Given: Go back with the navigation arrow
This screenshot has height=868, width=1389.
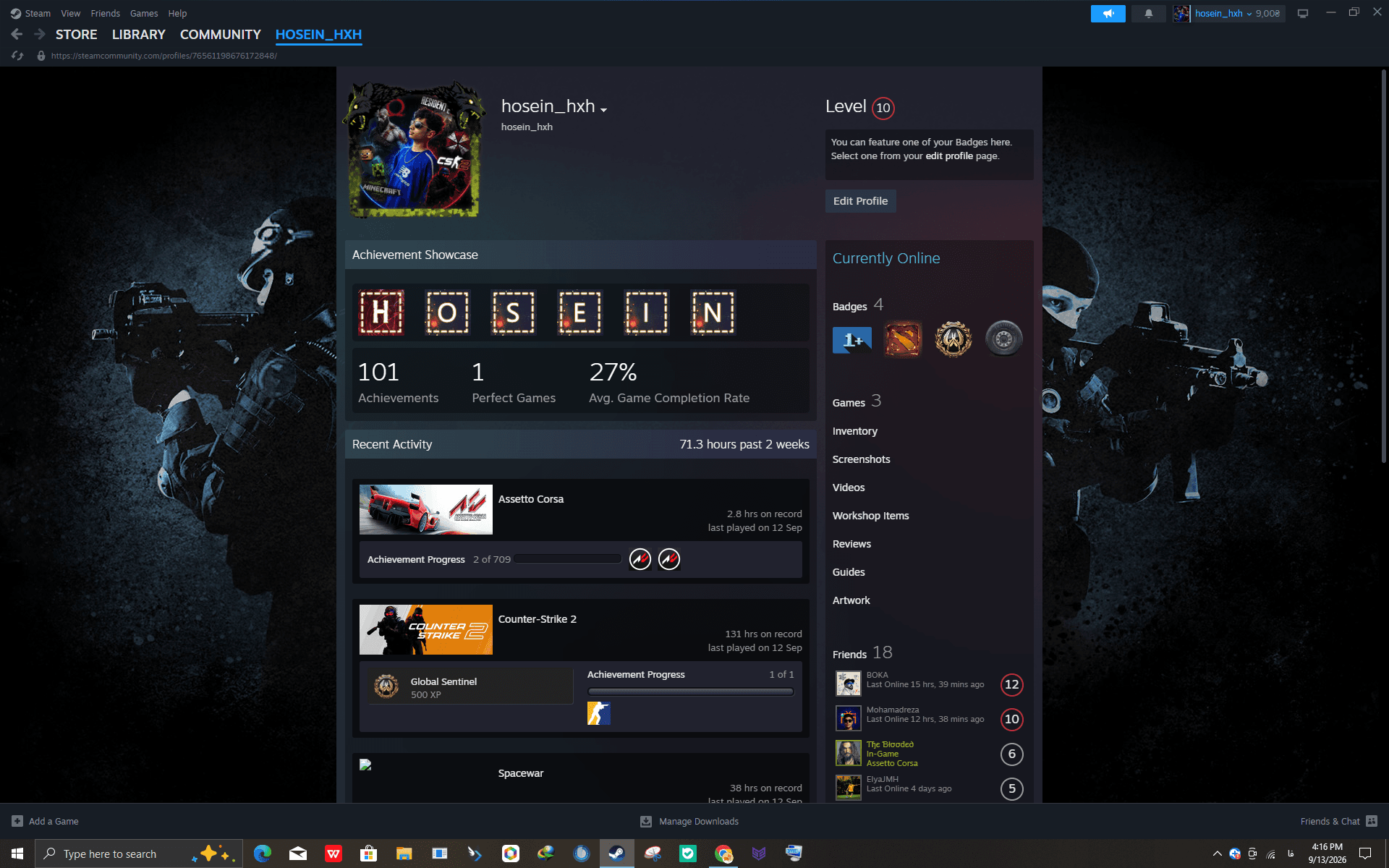Looking at the screenshot, I should pyautogui.click(x=17, y=34).
